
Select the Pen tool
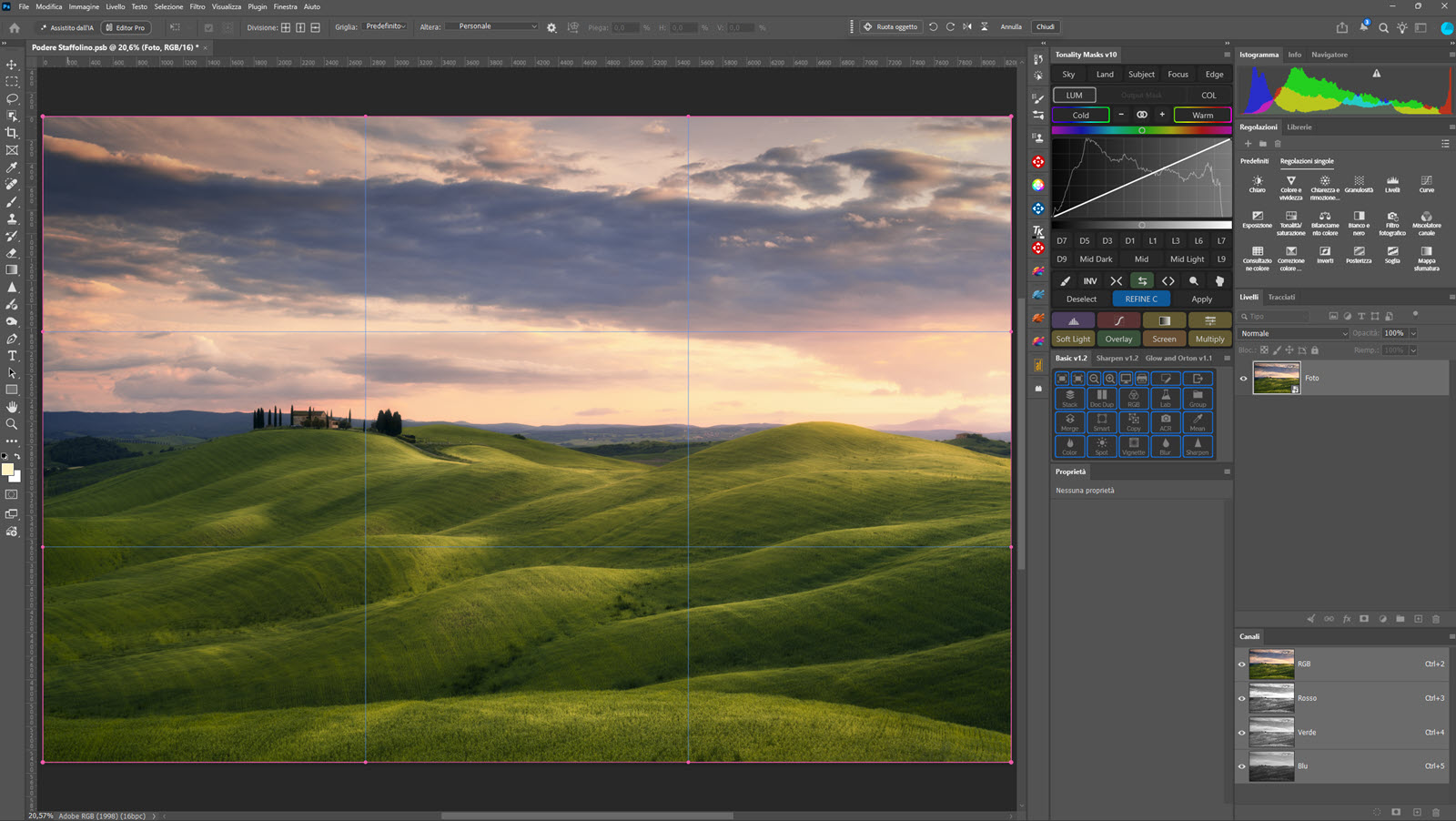12,339
